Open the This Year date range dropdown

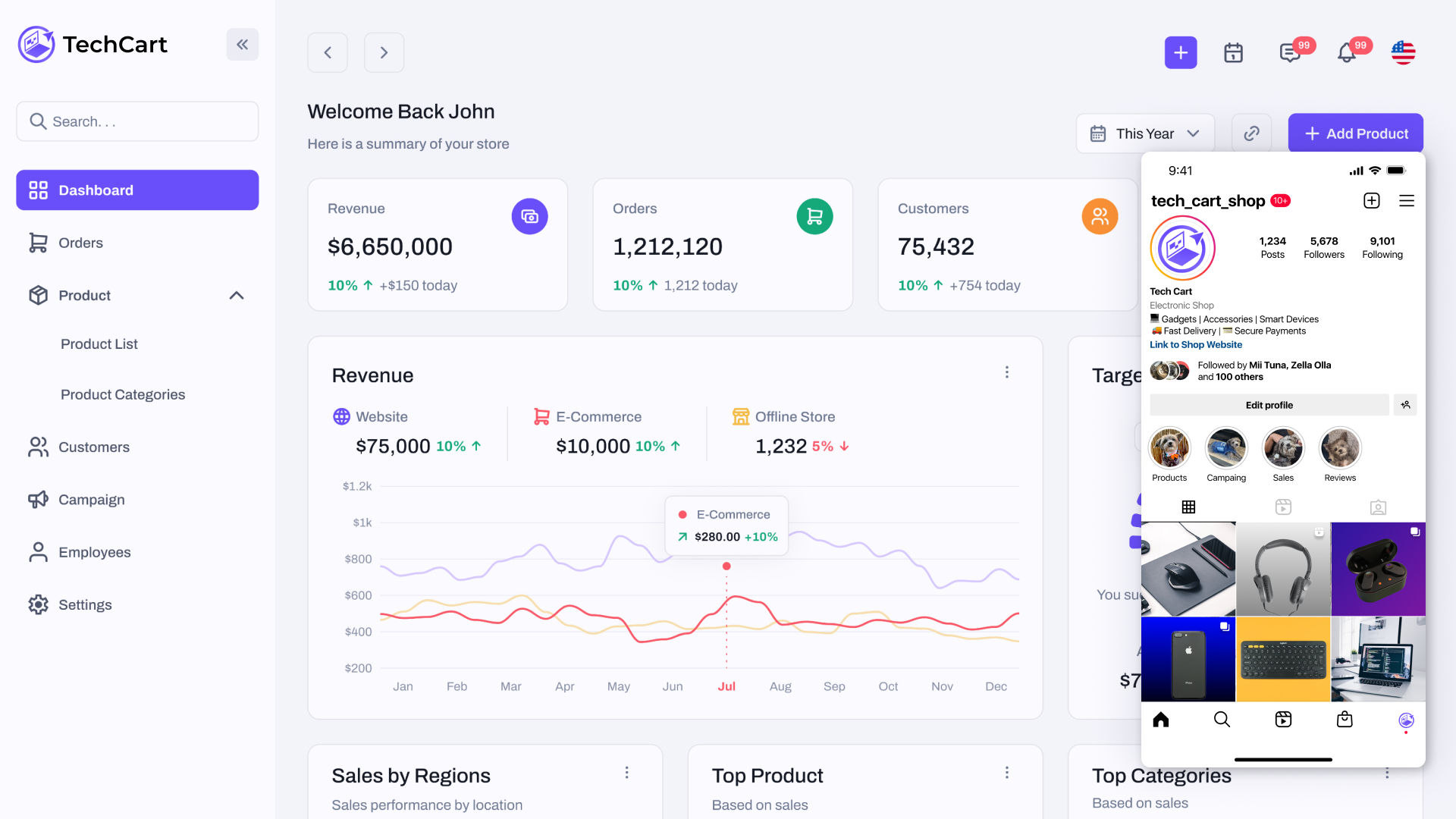tap(1144, 133)
